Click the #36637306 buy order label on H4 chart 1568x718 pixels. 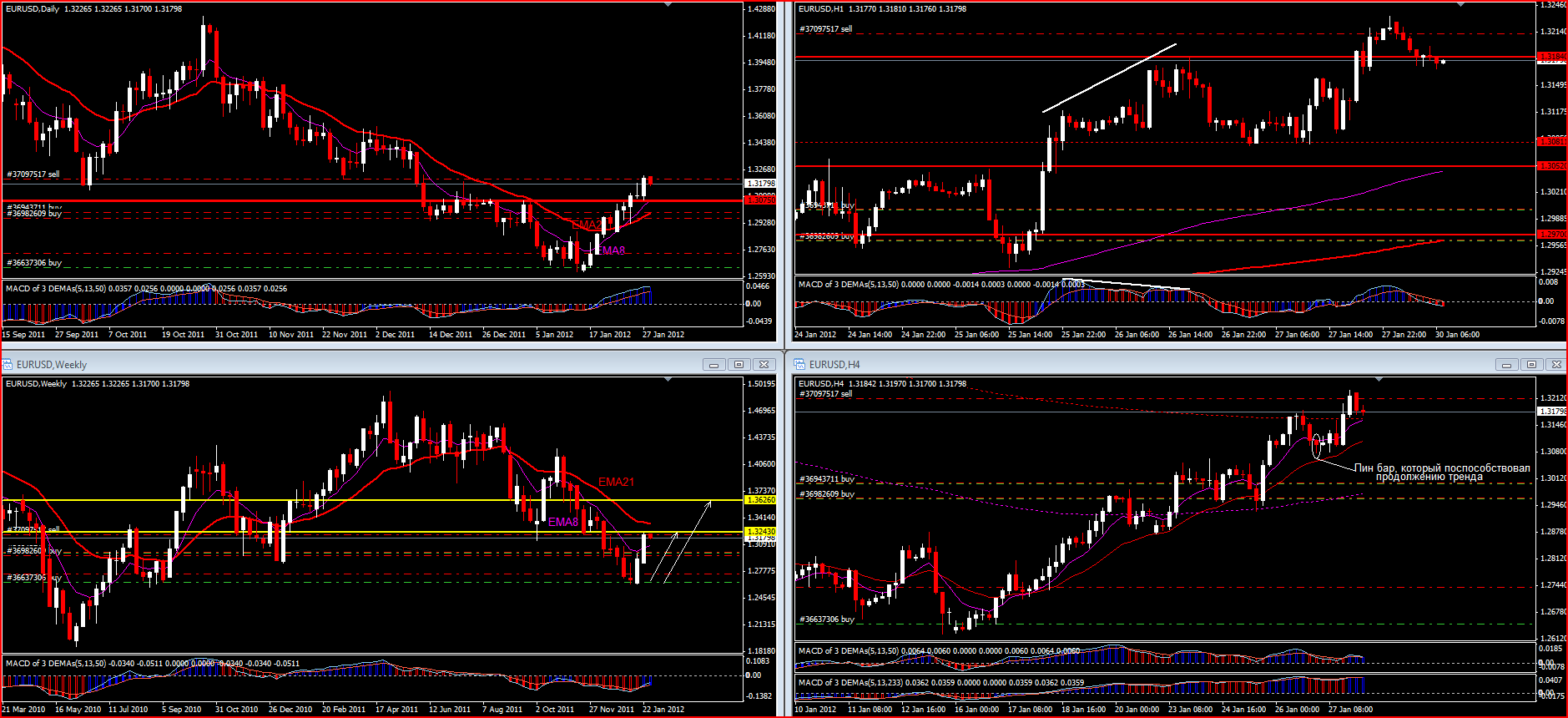coord(827,619)
